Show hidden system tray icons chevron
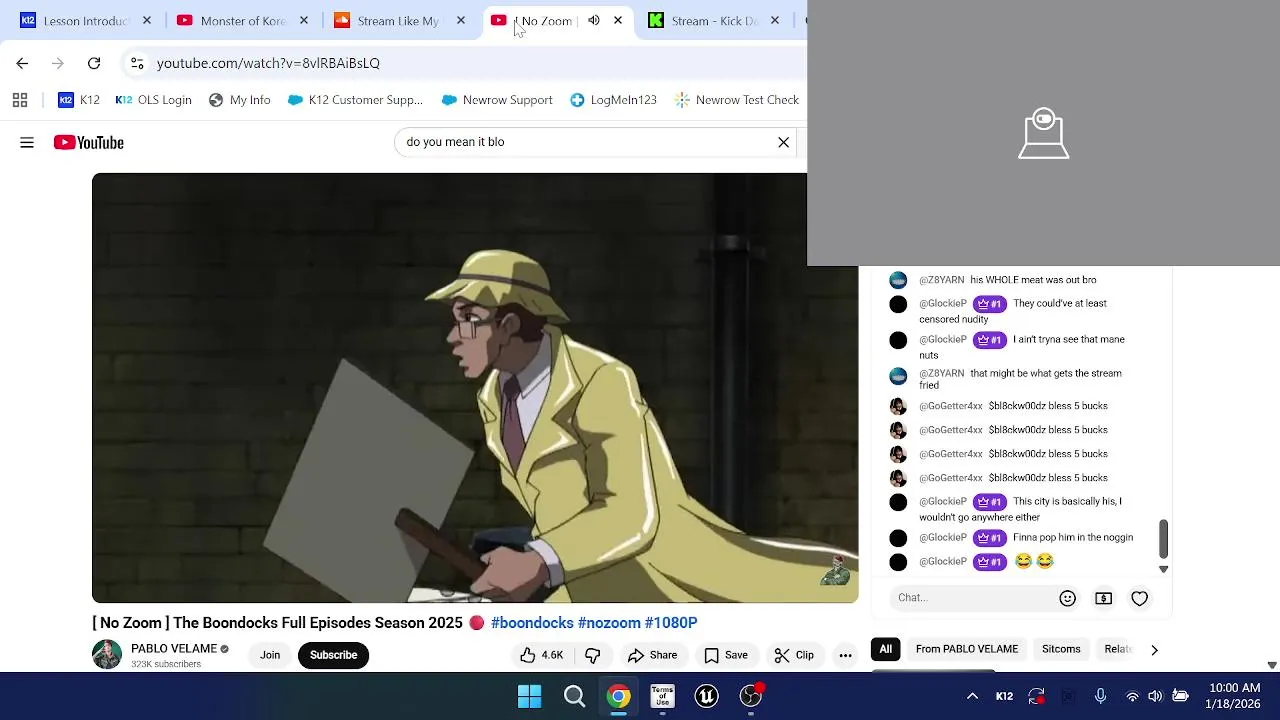1280x720 pixels. point(972,696)
